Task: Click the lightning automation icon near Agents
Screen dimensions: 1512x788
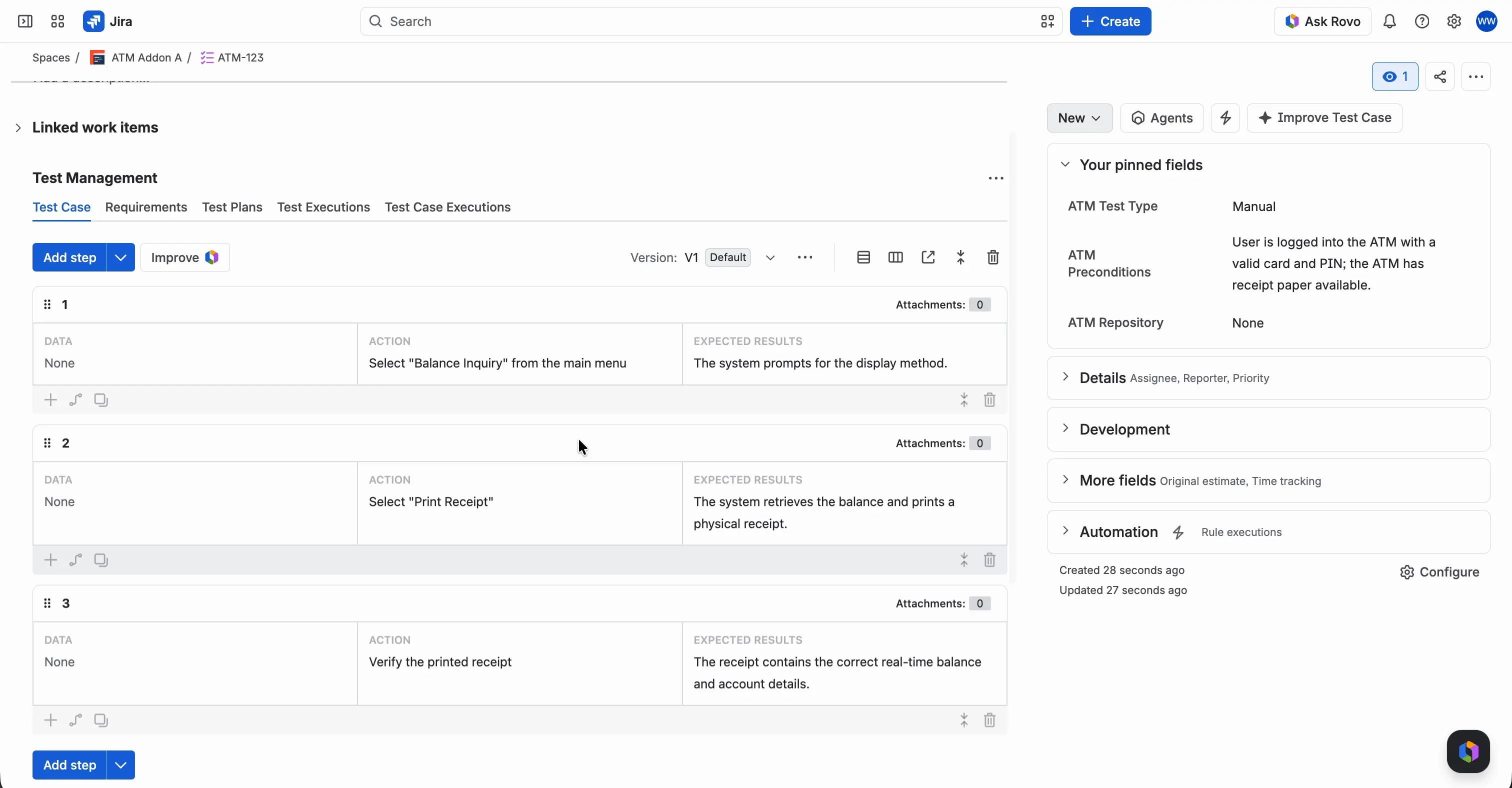Action: 1225,118
